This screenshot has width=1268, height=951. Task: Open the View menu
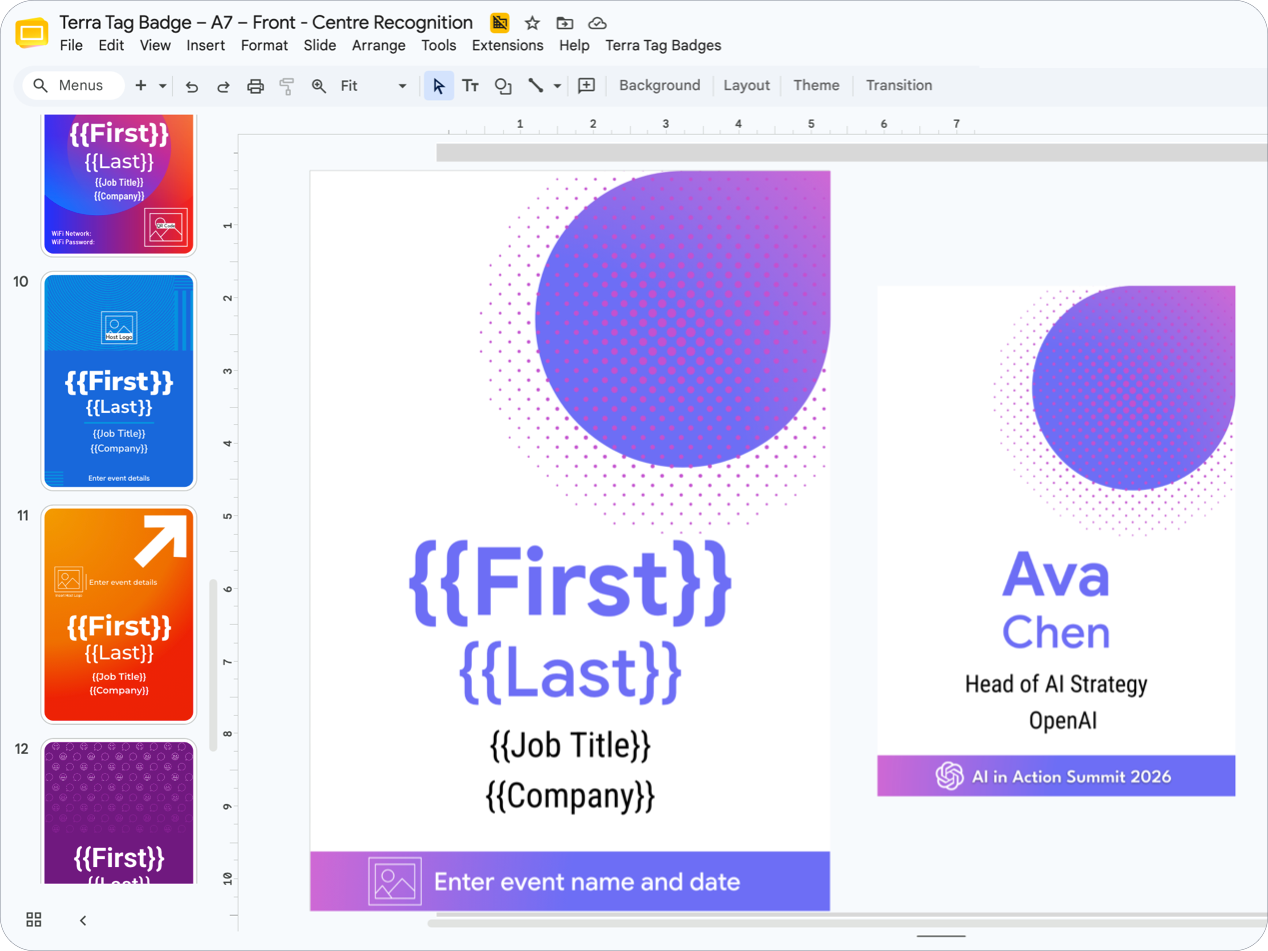(155, 46)
